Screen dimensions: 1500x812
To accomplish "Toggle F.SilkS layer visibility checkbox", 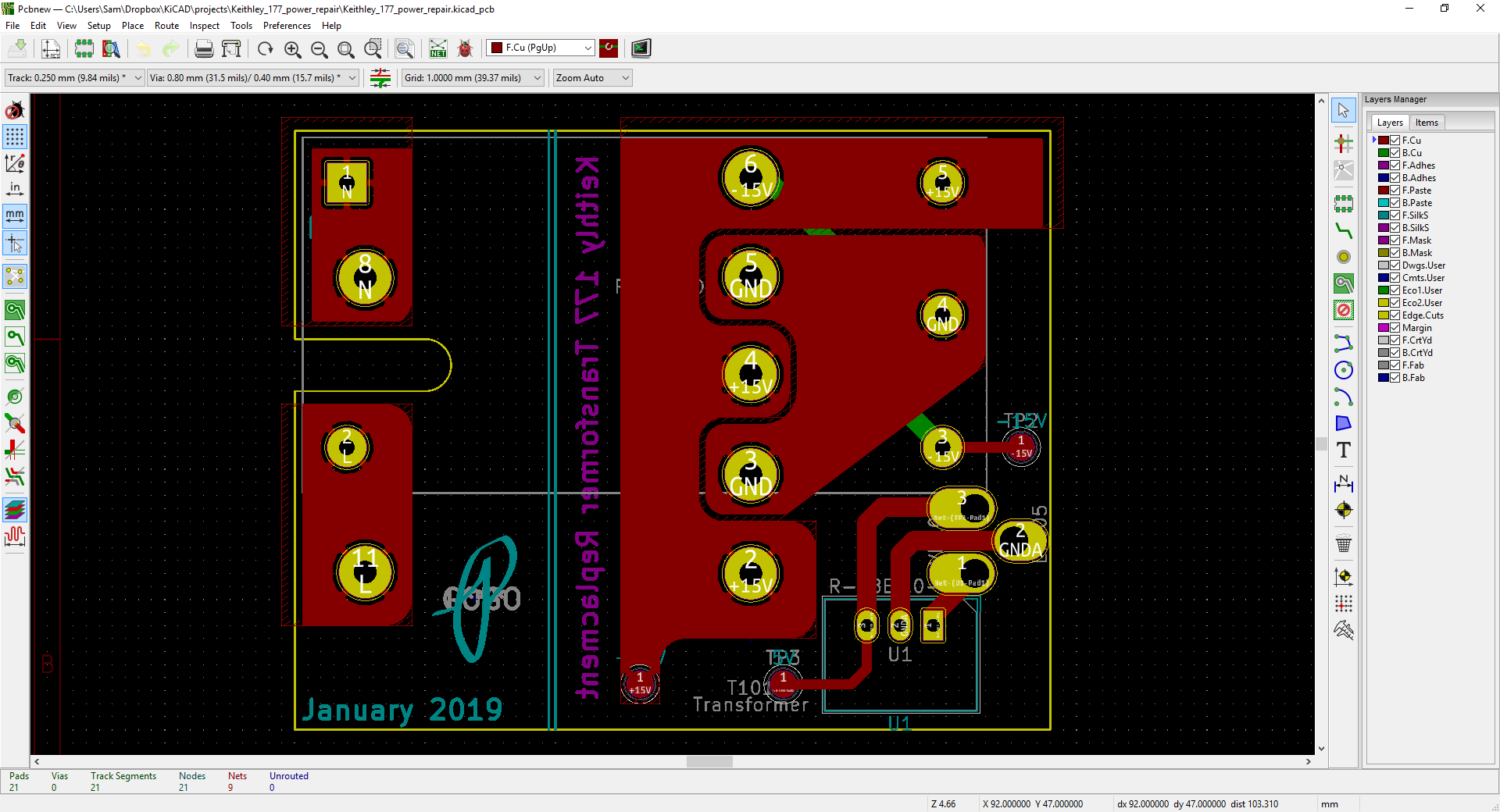I will pyautogui.click(x=1395, y=215).
